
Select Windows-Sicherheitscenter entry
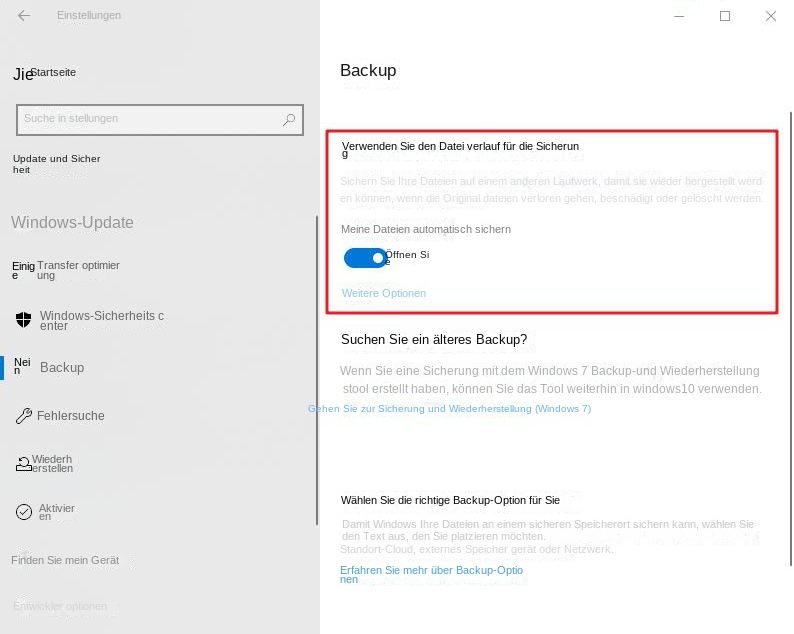(x=102, y=320)
